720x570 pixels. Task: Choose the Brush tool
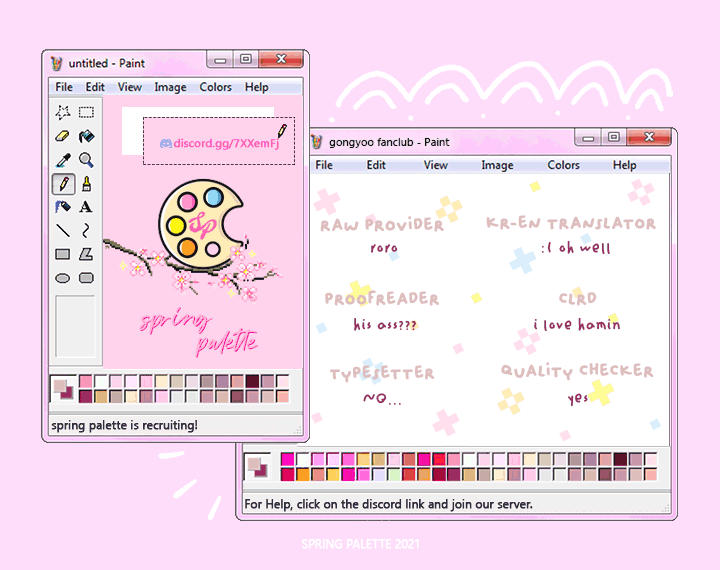coord(87,184)
